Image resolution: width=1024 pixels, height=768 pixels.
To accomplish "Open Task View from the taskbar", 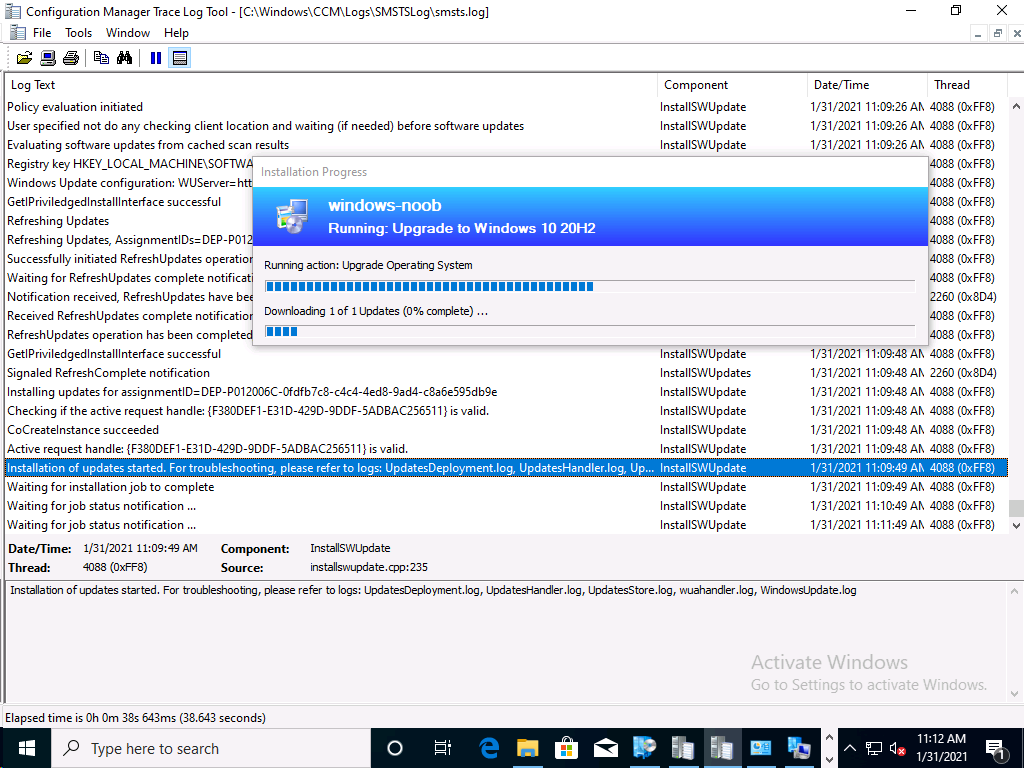I will [442, 748].
